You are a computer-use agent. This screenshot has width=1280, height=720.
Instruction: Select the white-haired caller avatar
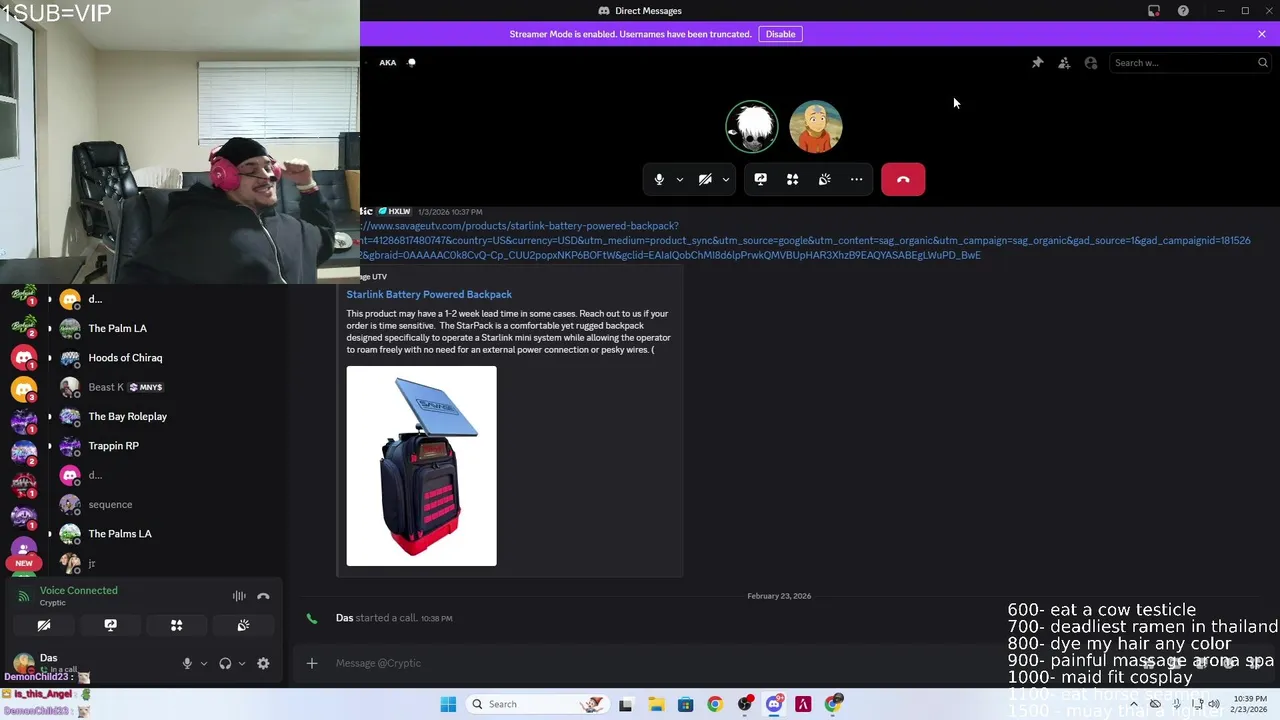tap(752, 127)
